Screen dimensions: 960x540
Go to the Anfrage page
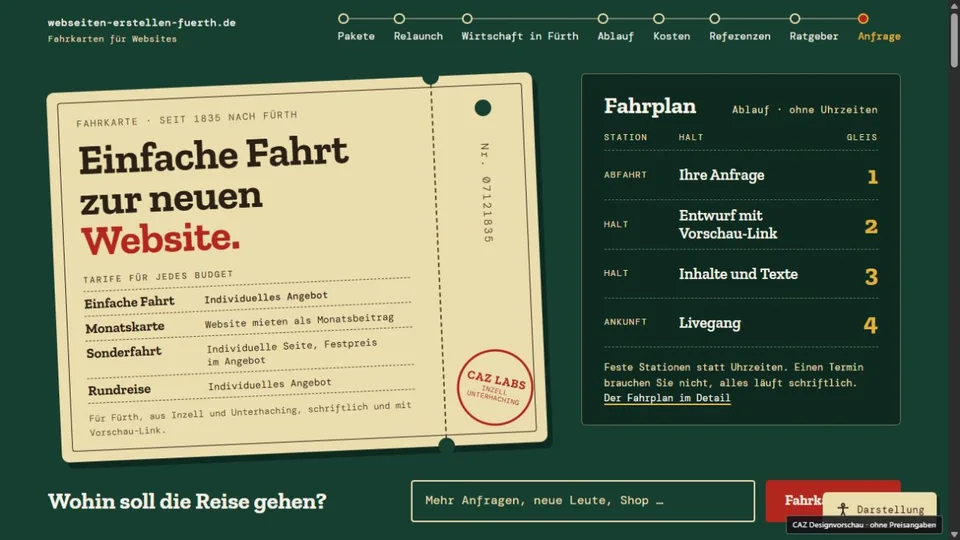(x=879, y=36)
